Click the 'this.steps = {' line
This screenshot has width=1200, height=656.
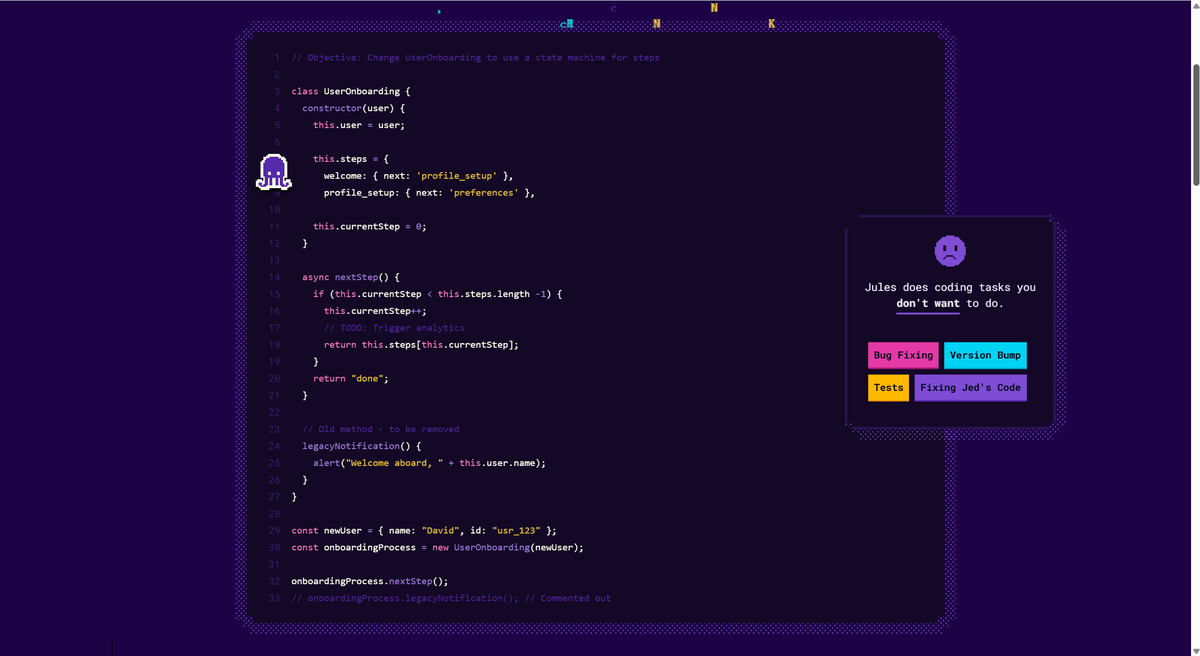(351, 159)
